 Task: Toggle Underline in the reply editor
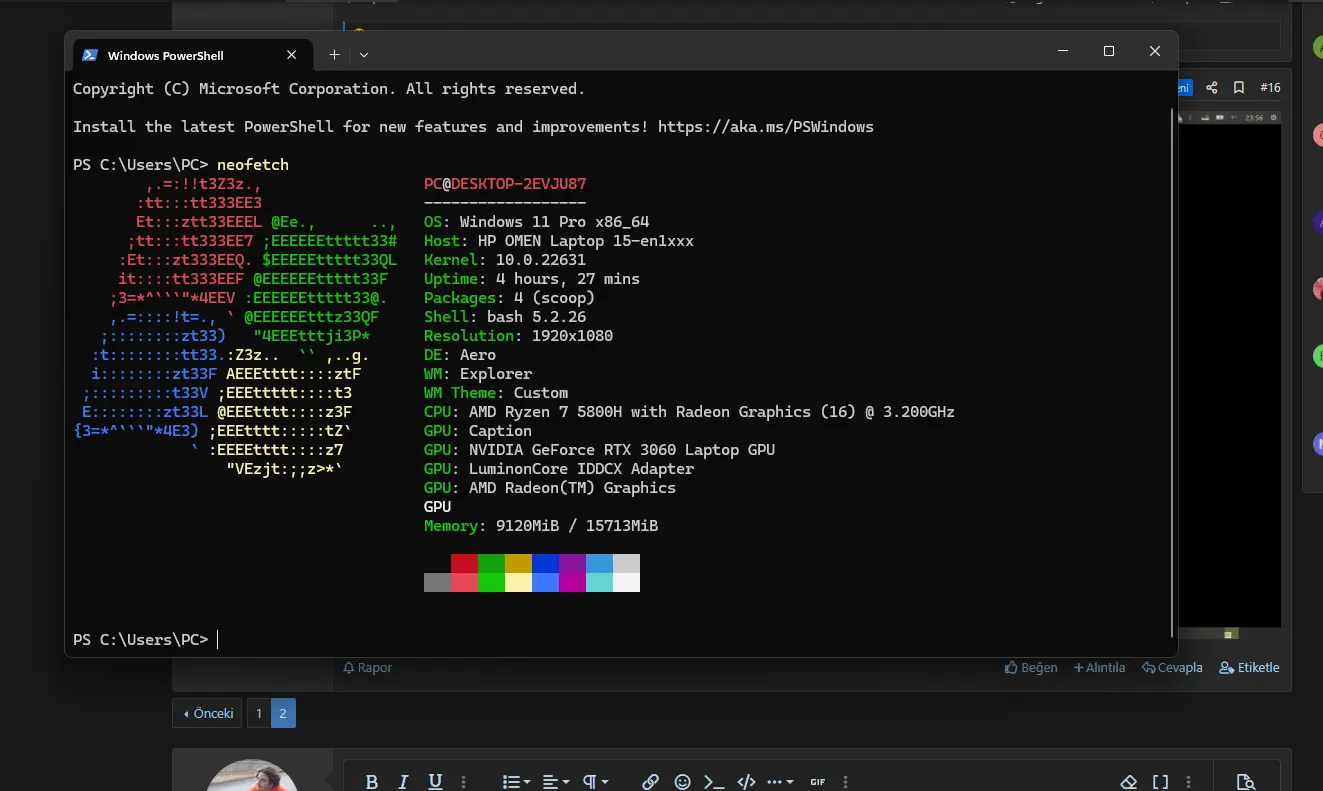(x=435, y=782)
